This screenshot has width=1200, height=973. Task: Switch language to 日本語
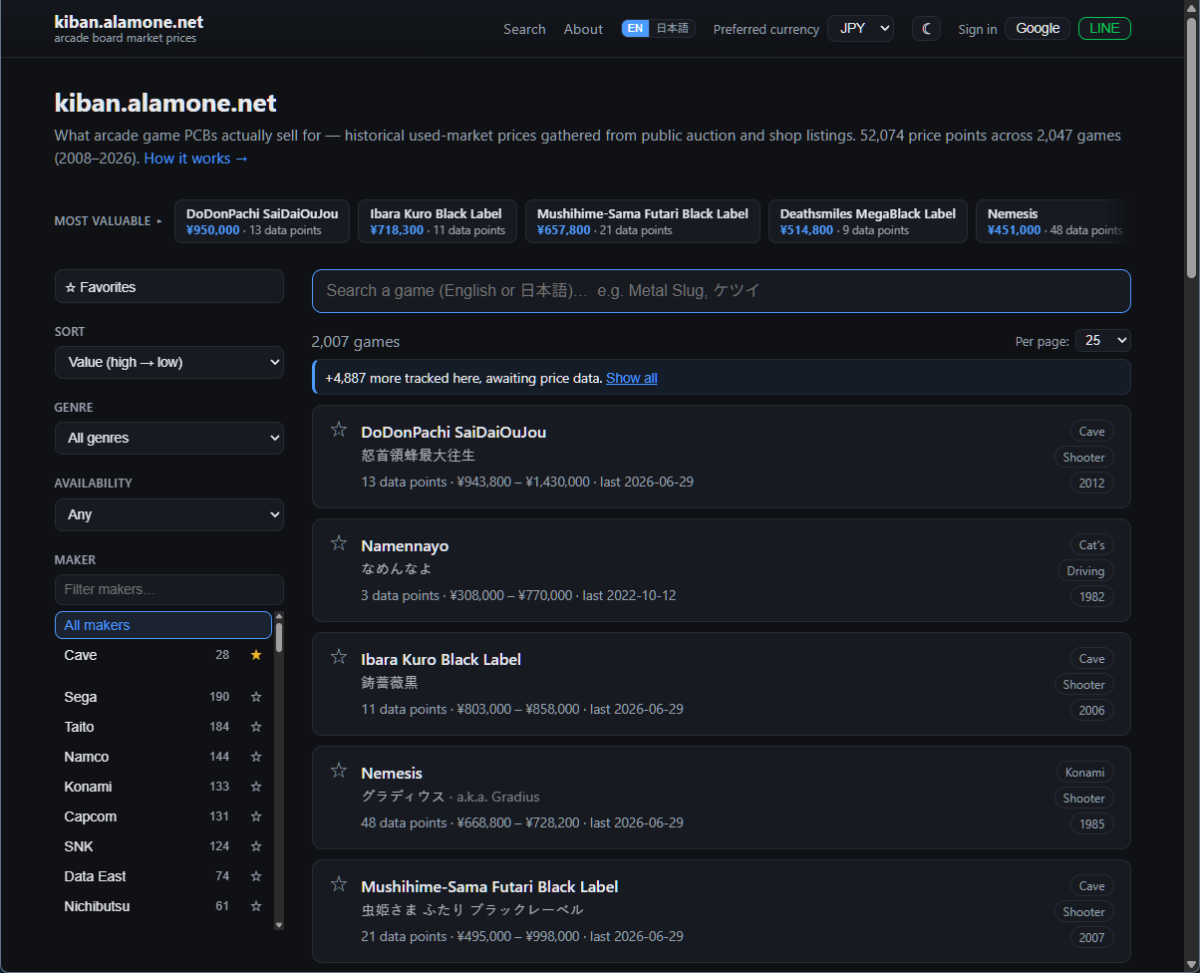672,29
